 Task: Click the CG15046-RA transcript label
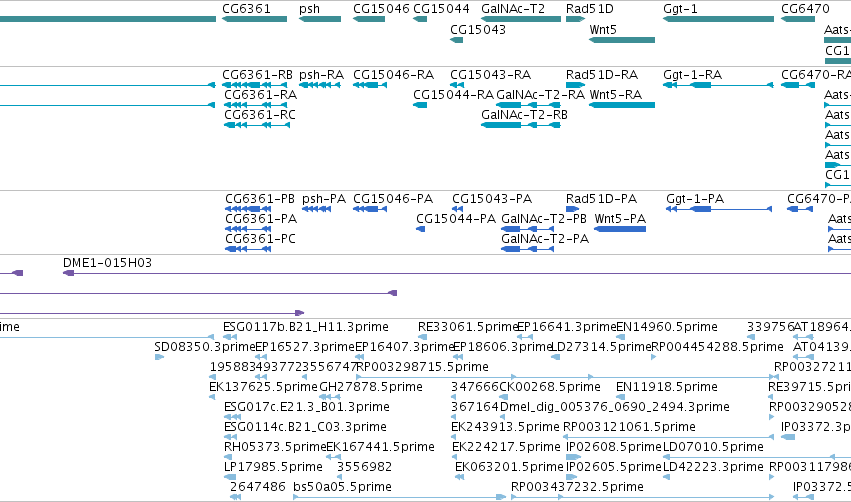click(393, 74)
